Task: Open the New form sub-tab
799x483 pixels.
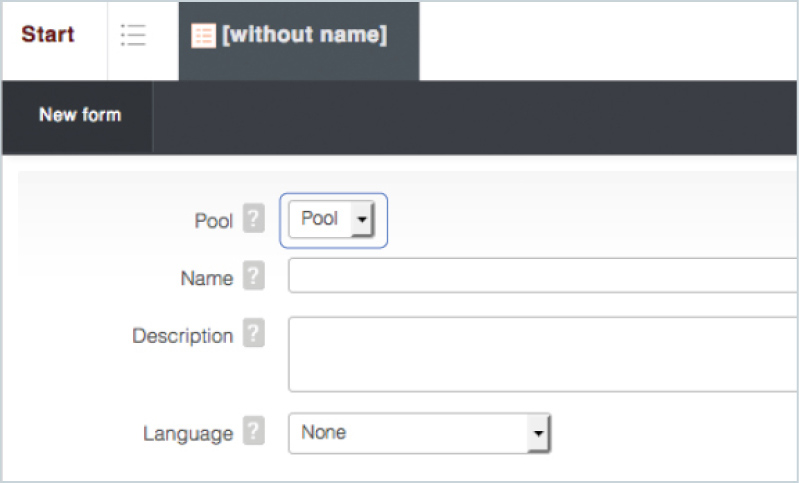Action: [x=80, y=115]
